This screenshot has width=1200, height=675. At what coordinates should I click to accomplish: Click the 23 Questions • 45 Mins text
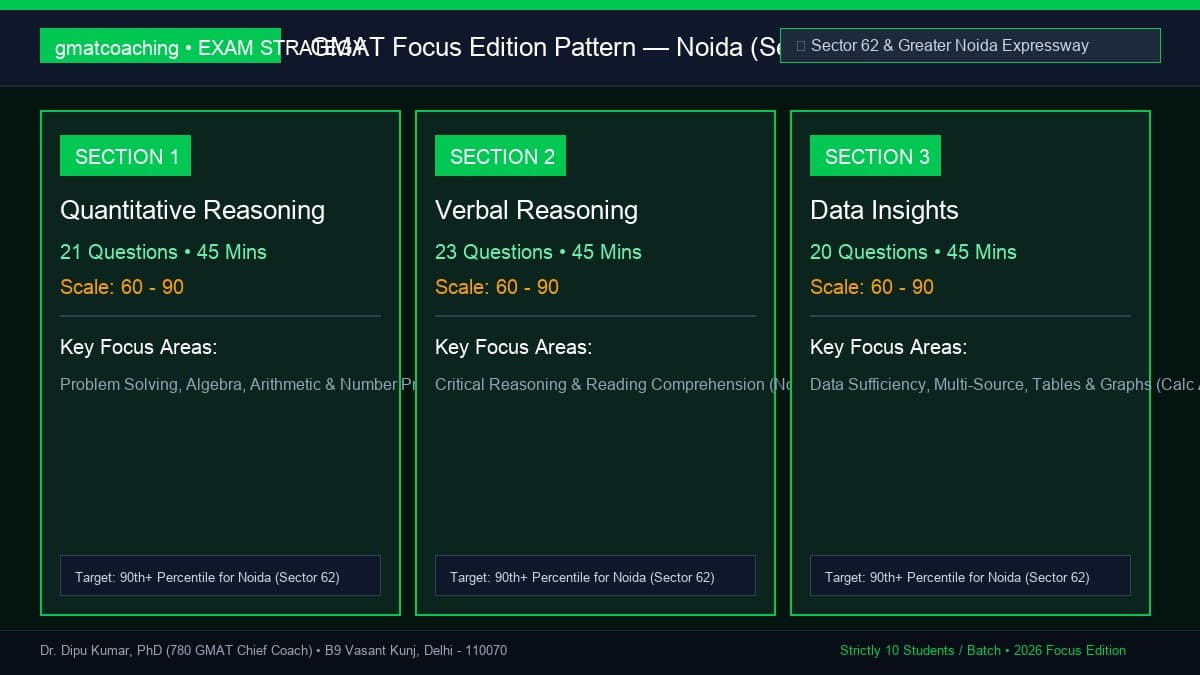[x=538, y=252]
